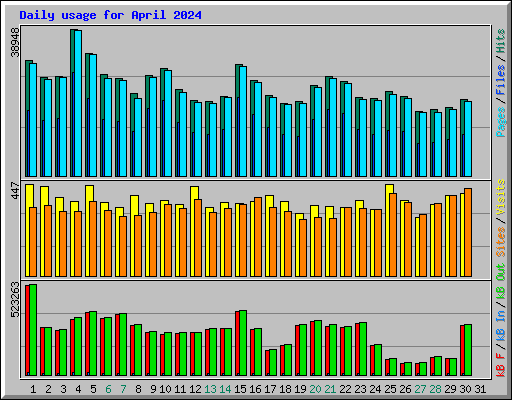Click day label 4 on x-axis
Screen dimensions: 512x400
78,389
